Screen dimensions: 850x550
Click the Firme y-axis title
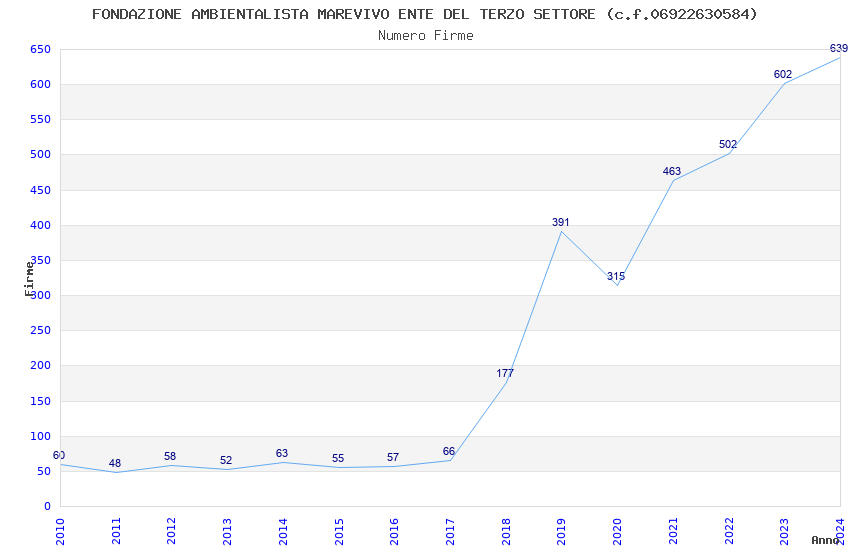coord(29,278)
